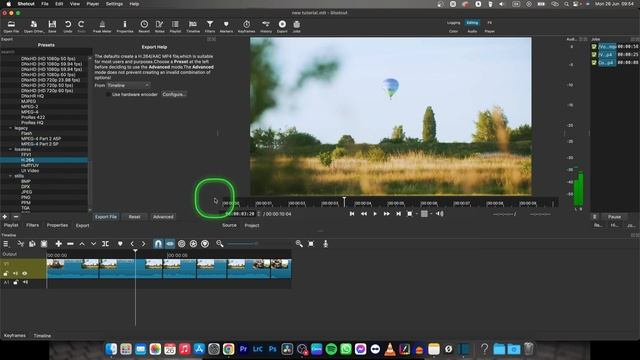This screenshot has width=640, height=360.
Task: Open the Peak Meter panel
Action: (102, 27)
